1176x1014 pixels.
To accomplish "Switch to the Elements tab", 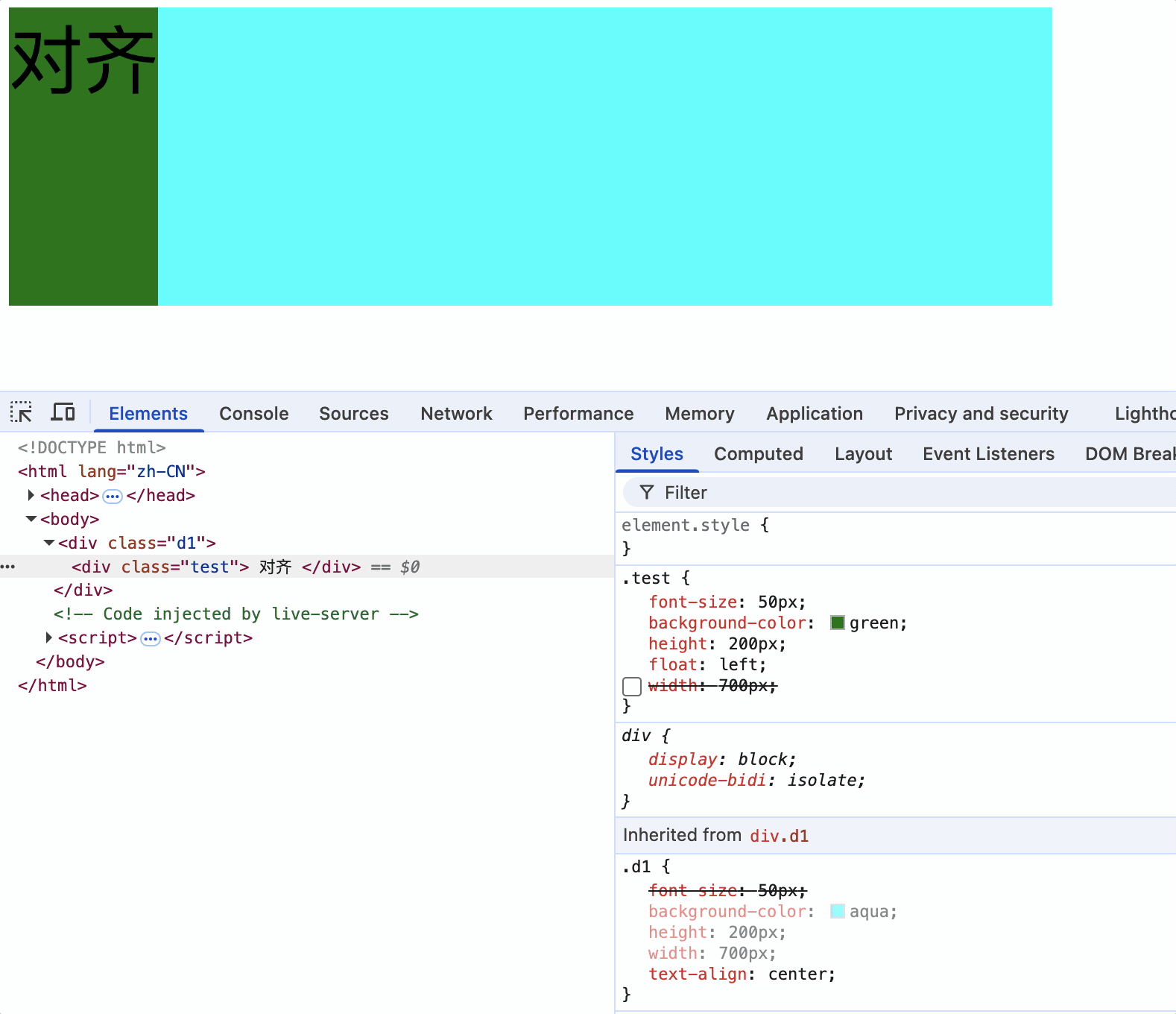I will (148, 413).
